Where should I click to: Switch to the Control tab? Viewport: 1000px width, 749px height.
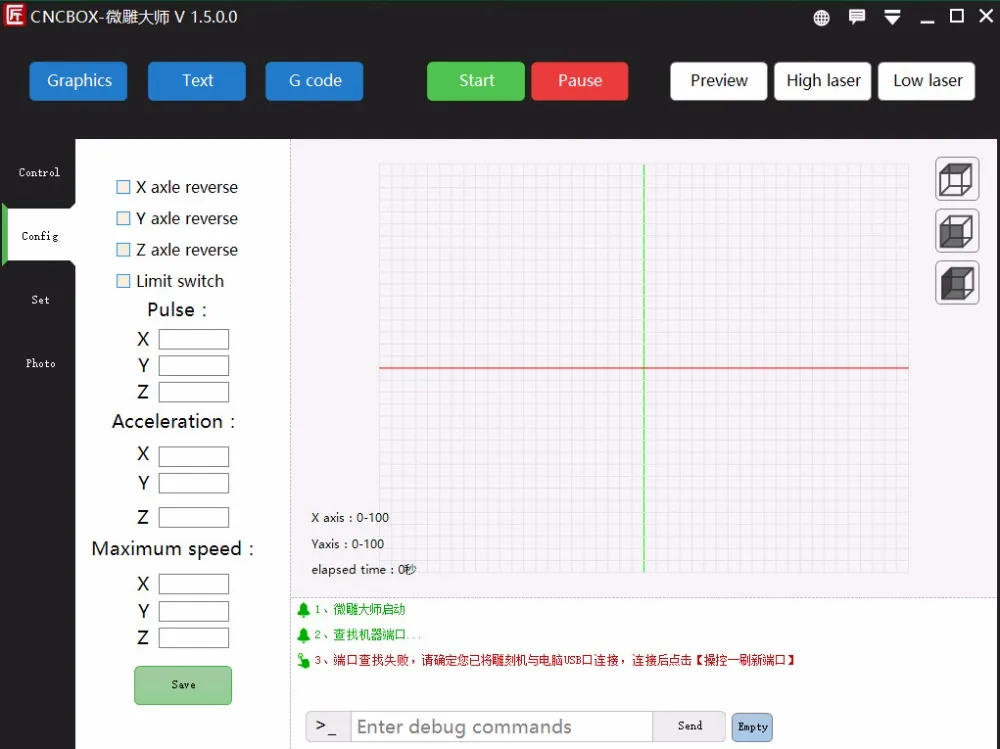39,172
